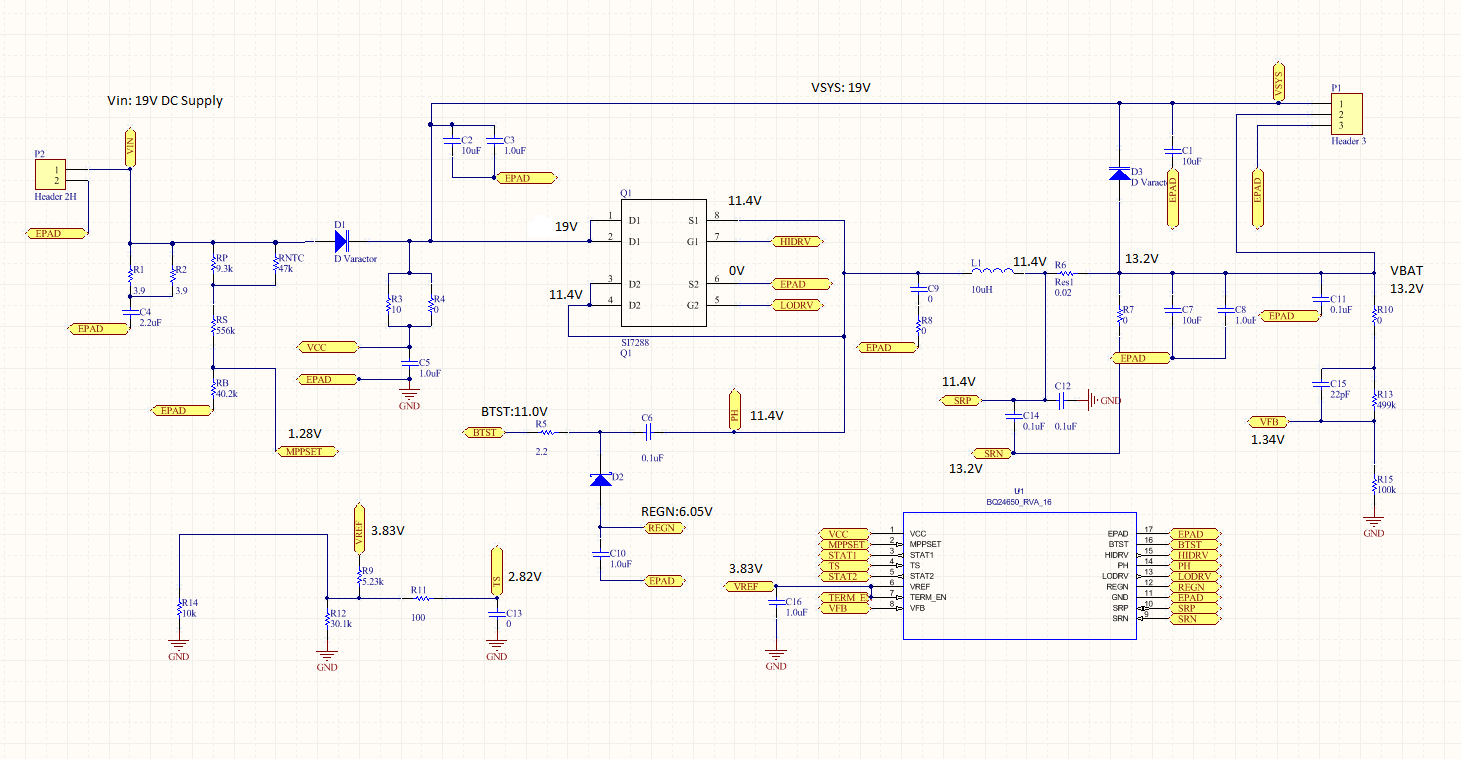
Task: Click capacitor C5 1.0uF near VCC
Action: [408, 362]
